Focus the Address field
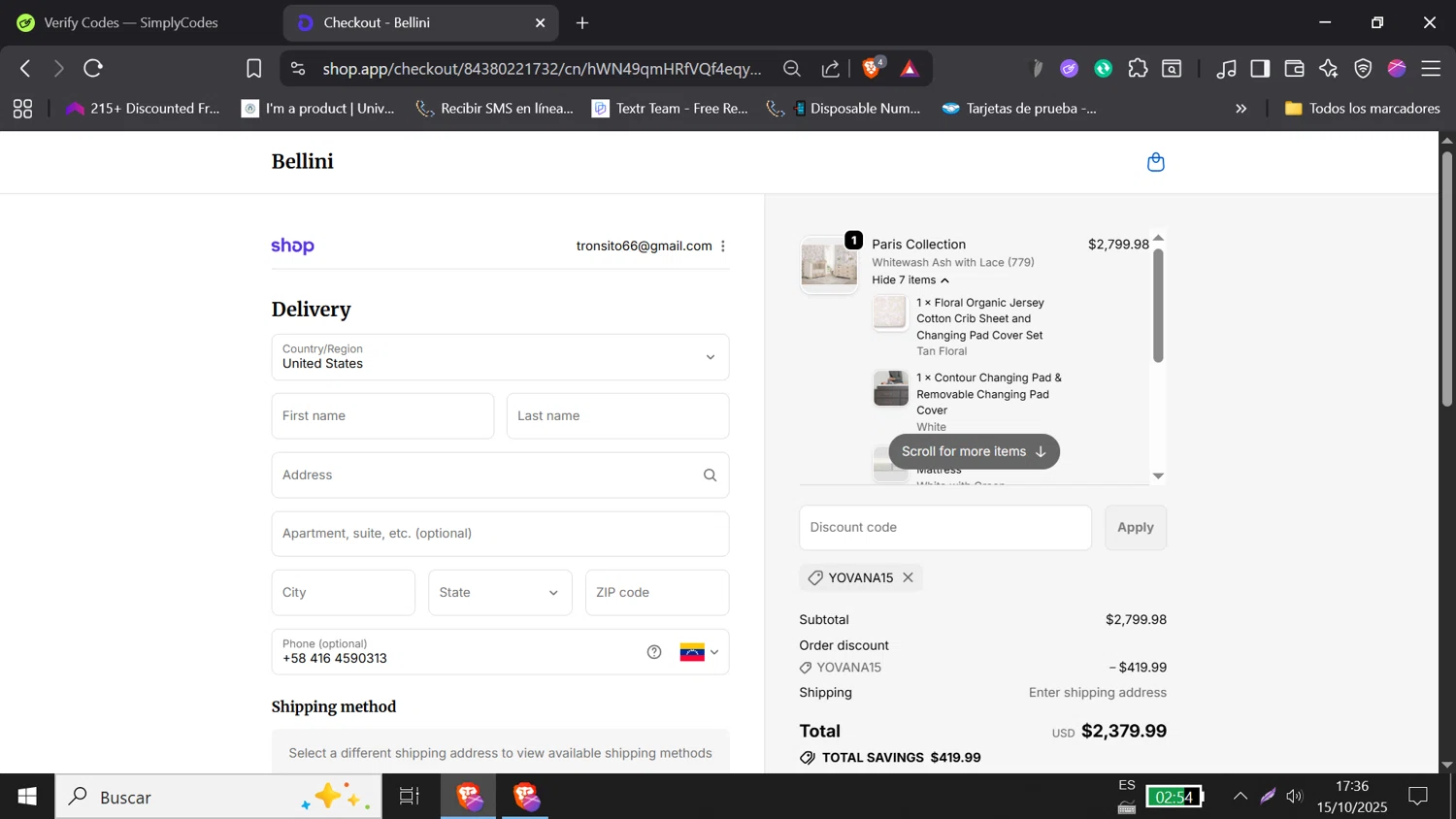This screenshot has width=1456, height=819. tap(500, 475)
